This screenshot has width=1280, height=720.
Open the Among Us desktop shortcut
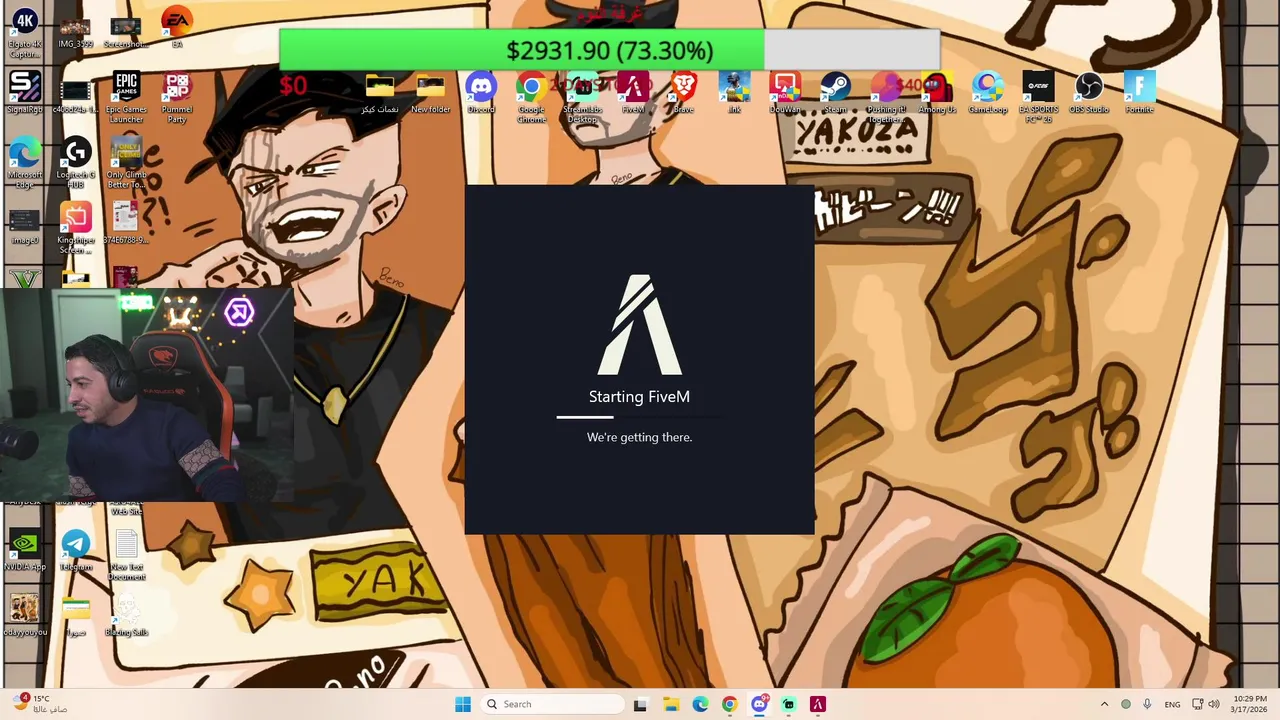point(937,92)
